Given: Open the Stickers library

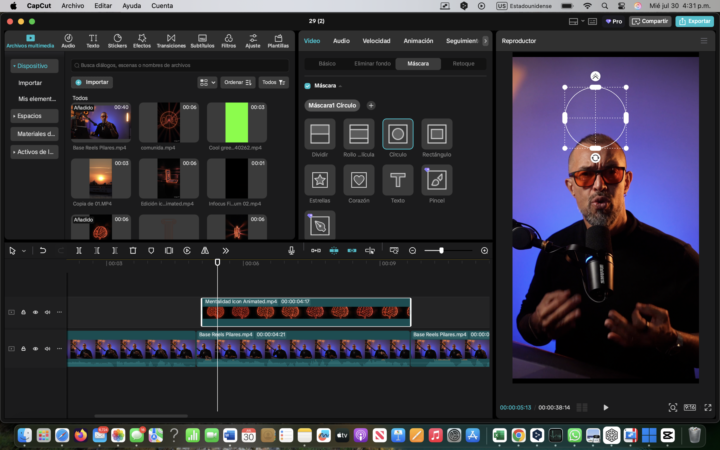Looking at the screenshot, I should [x=117, y=41].
